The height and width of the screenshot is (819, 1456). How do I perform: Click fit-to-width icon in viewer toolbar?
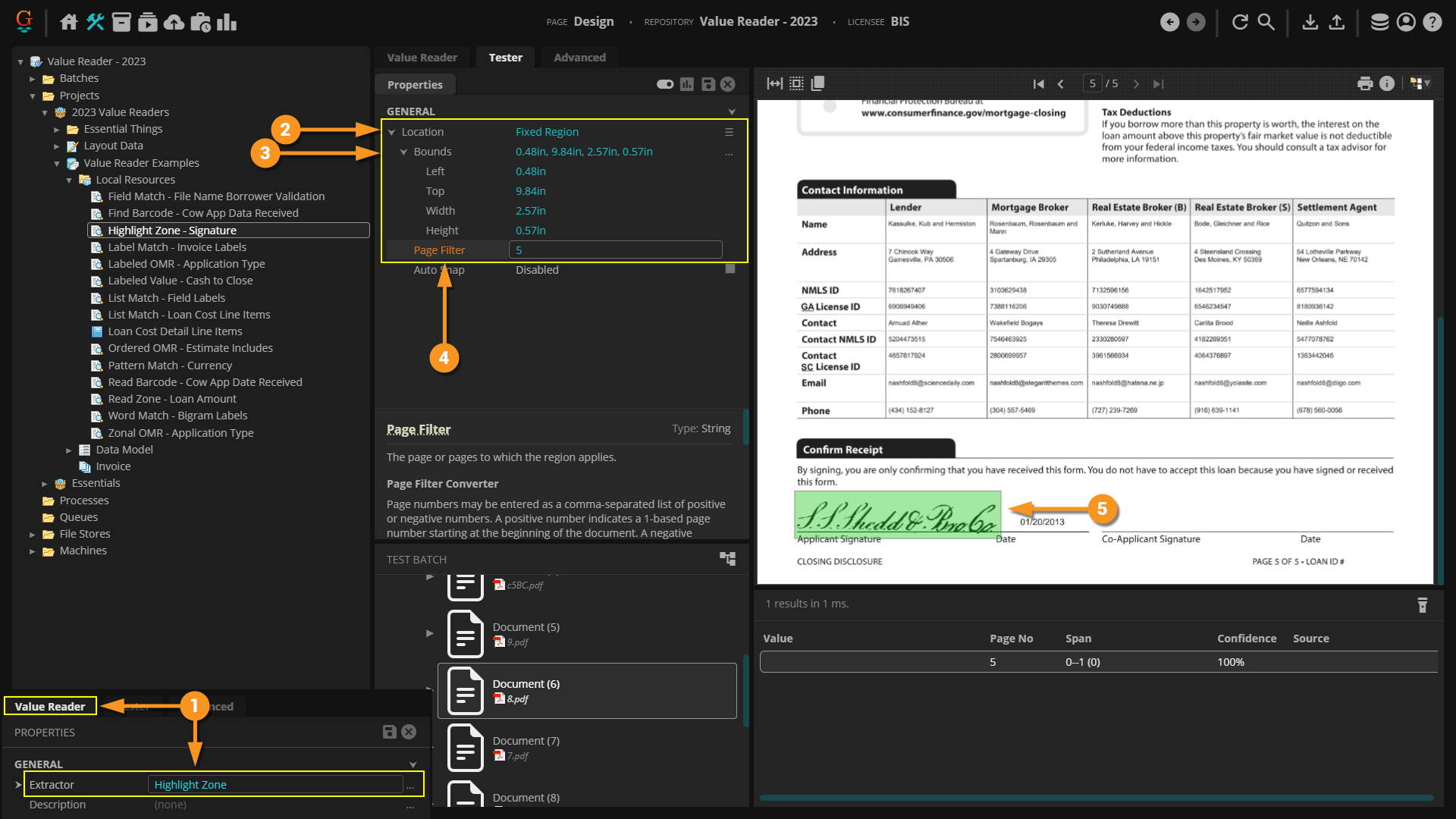pyautogui.click(x=774, y=83)
